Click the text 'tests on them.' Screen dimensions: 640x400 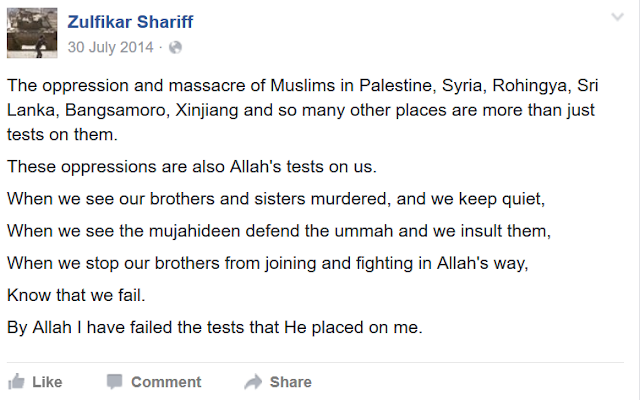[x=62, y=135]
